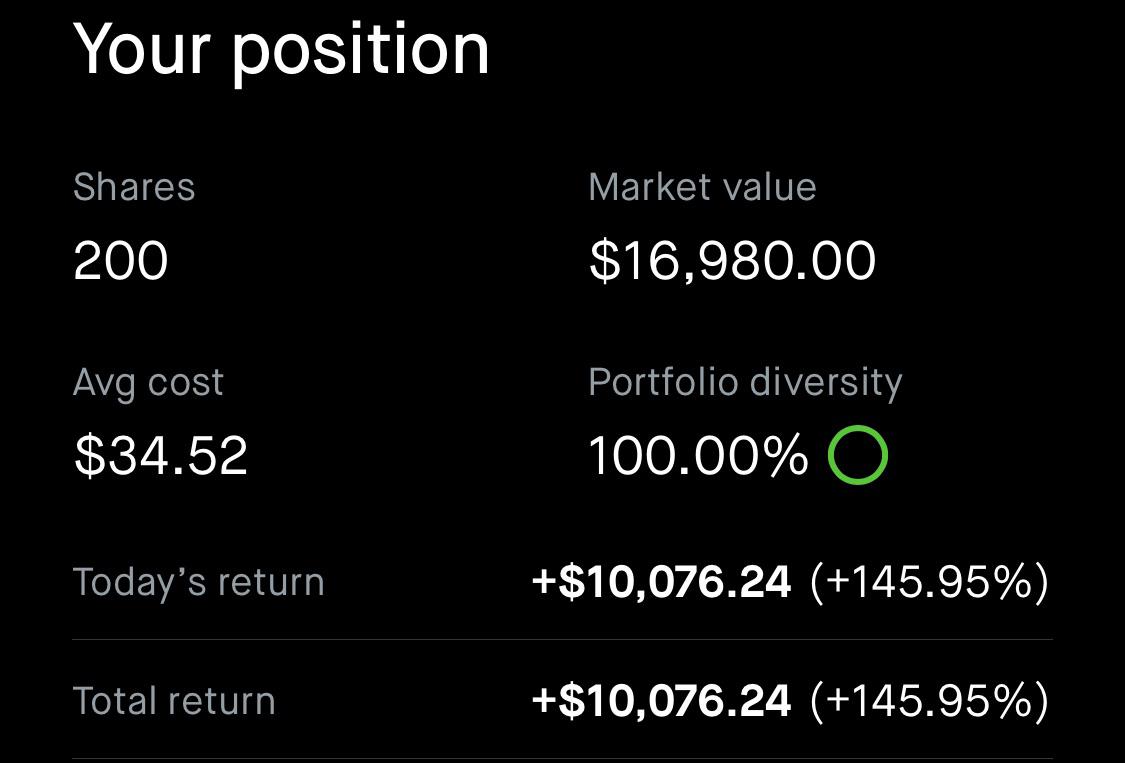Select the Today's return label
The height and width of the screenshot is (763, 1125).
[x=199, y=582]
